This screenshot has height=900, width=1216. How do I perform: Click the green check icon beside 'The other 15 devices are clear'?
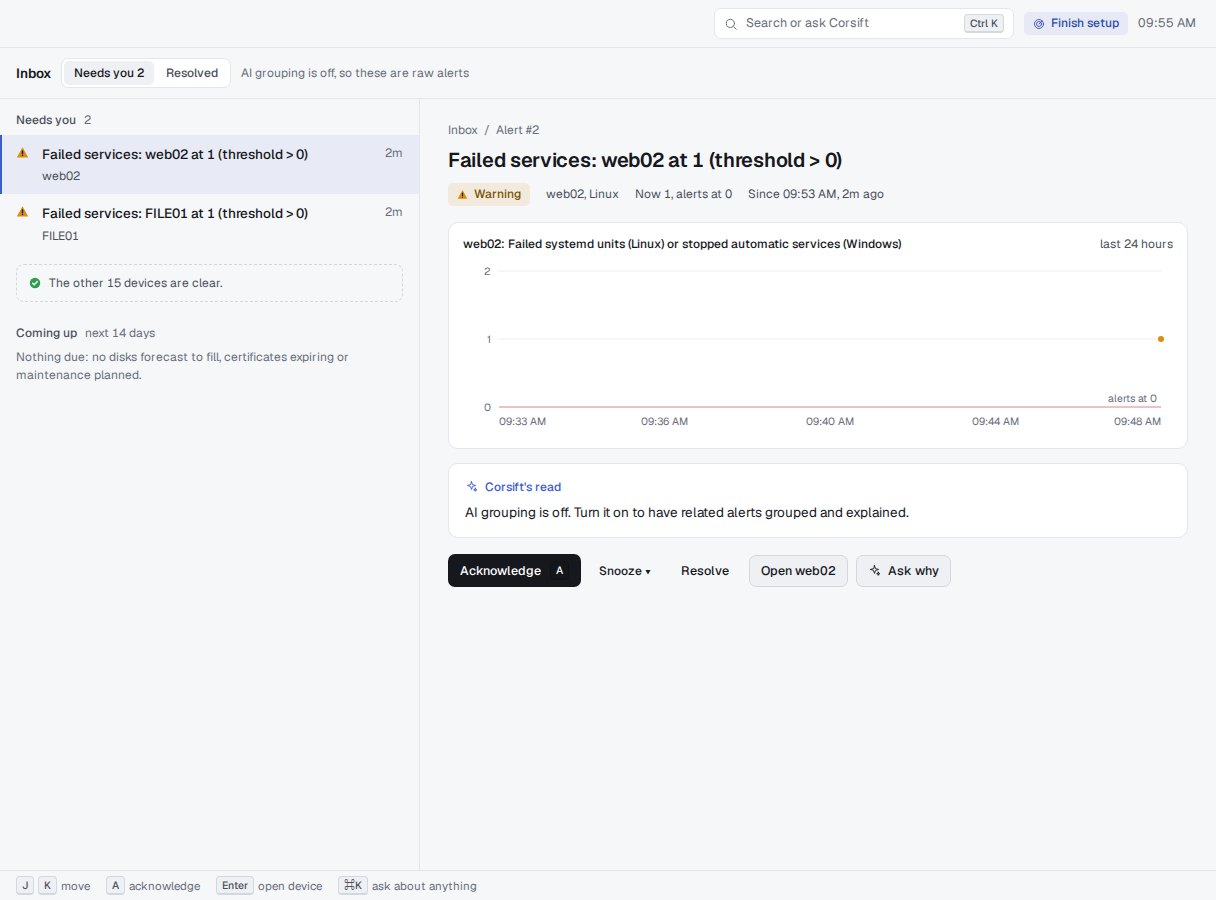(35, 283)
